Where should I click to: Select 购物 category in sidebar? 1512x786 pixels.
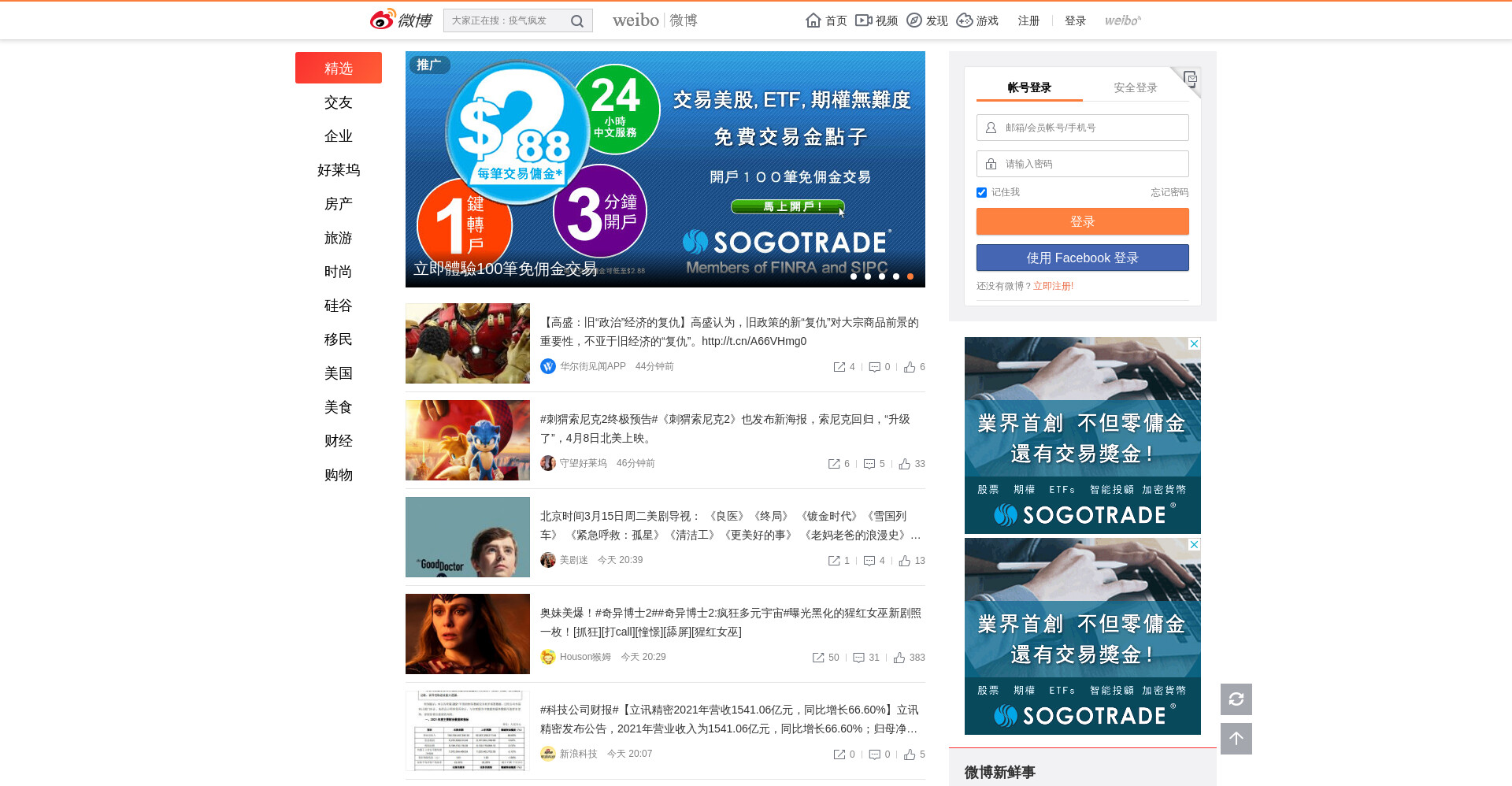[x=339, y=475]
